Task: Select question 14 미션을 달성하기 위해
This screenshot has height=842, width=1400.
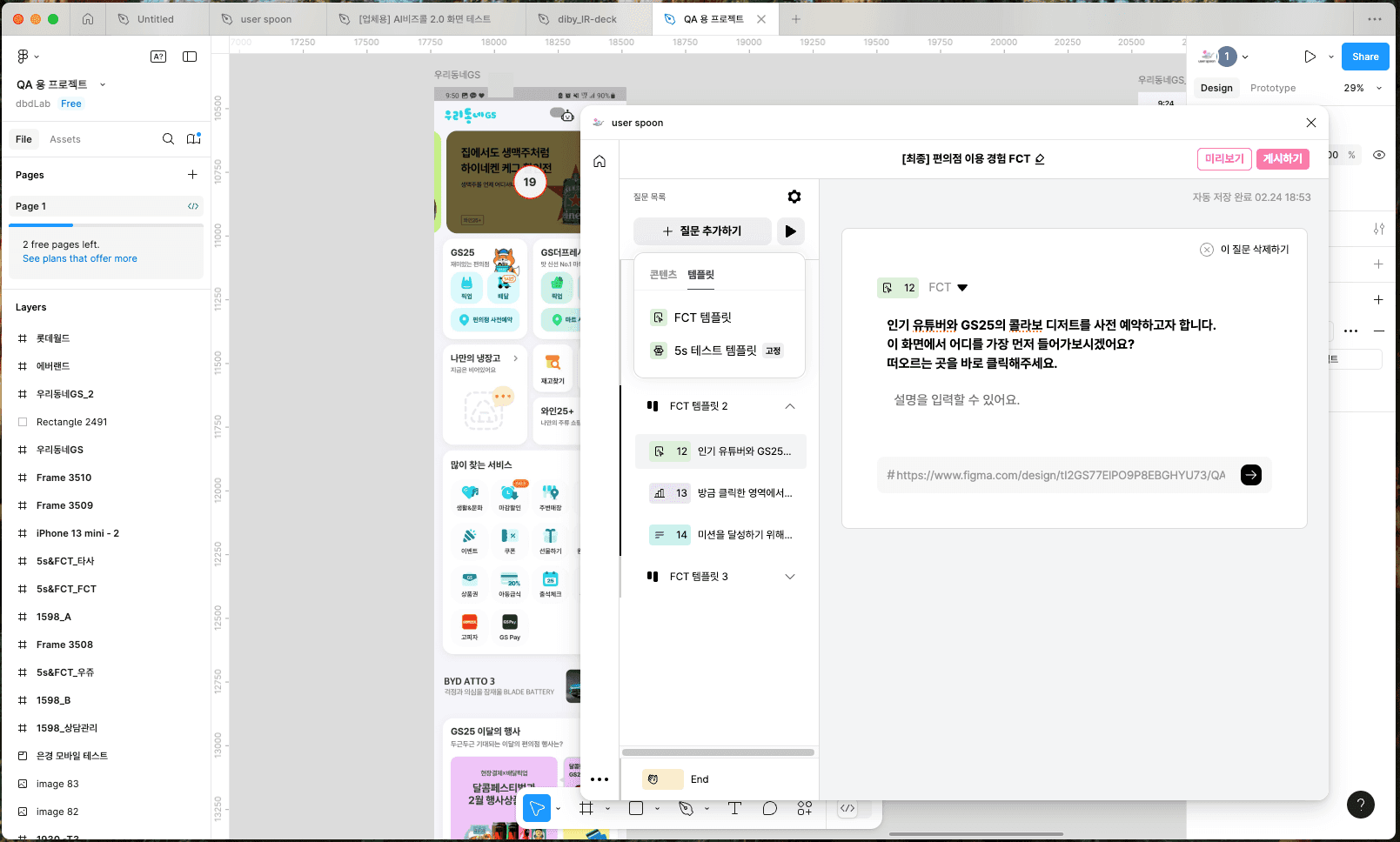Action: pos(720,535)
